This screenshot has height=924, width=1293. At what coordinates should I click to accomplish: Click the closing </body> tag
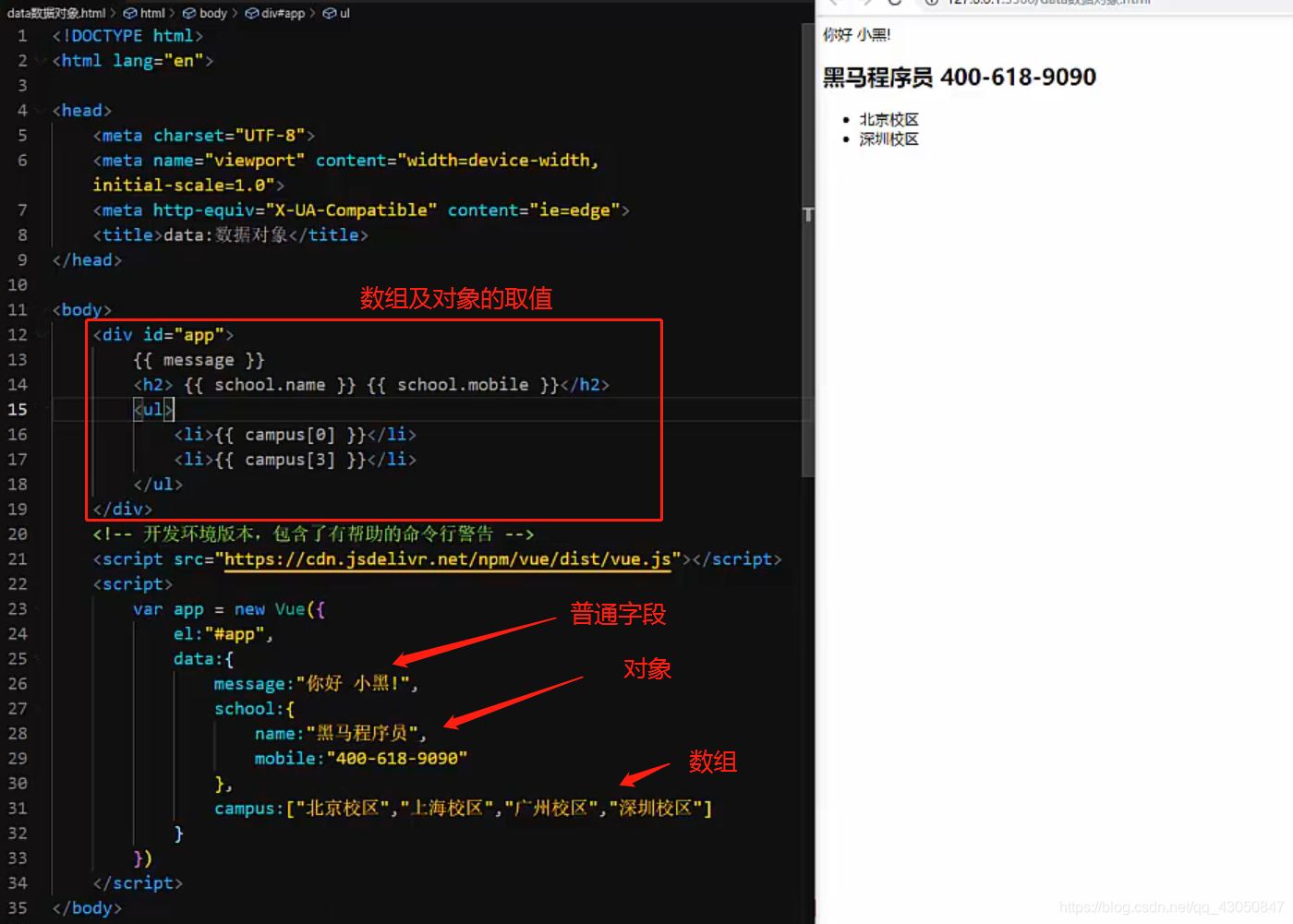(87, 908)
